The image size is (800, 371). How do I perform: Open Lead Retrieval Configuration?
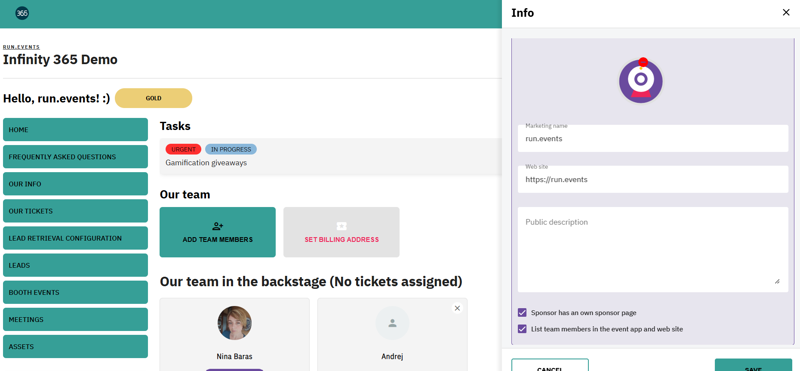[76, 238]
